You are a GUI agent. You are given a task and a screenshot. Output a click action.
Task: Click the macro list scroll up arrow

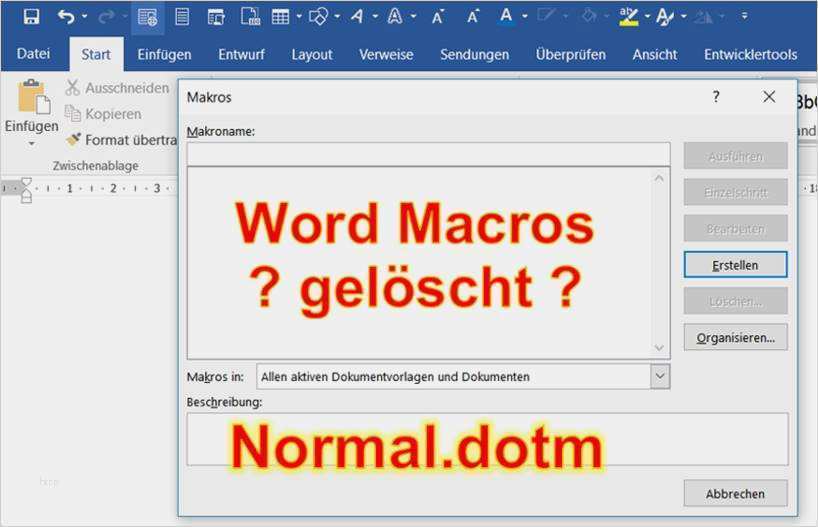click(x=659, y=178)
